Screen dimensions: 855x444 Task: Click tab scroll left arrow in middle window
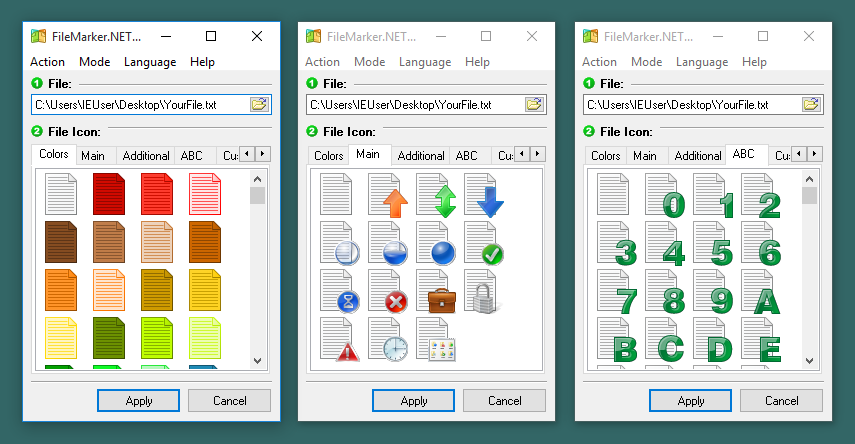522,154
